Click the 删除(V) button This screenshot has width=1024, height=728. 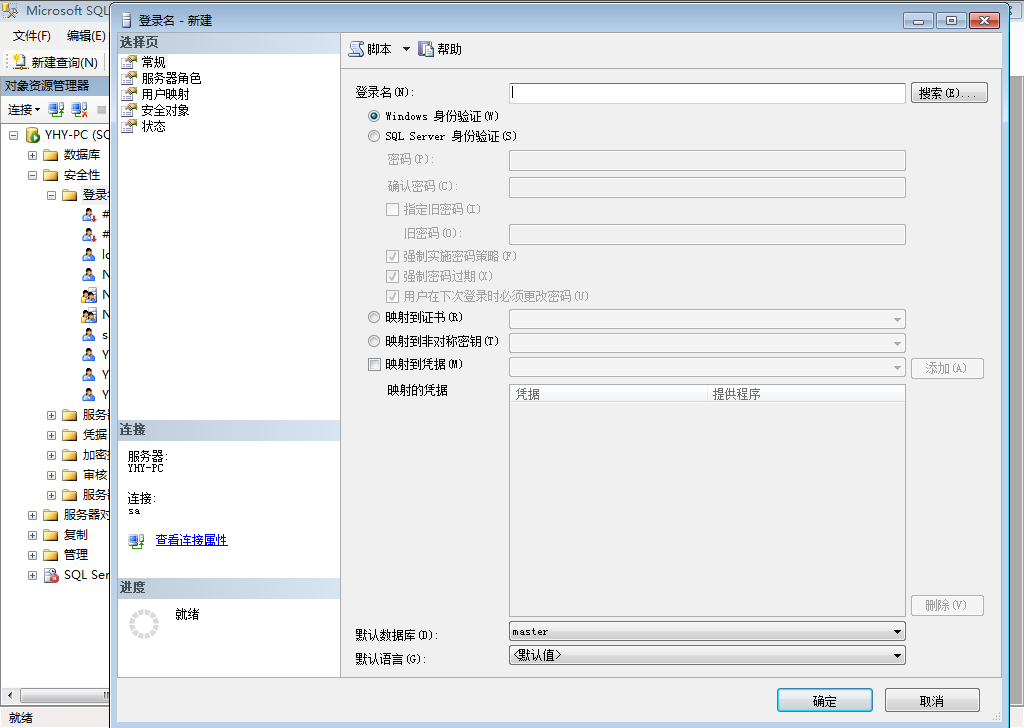pos(947,605)
